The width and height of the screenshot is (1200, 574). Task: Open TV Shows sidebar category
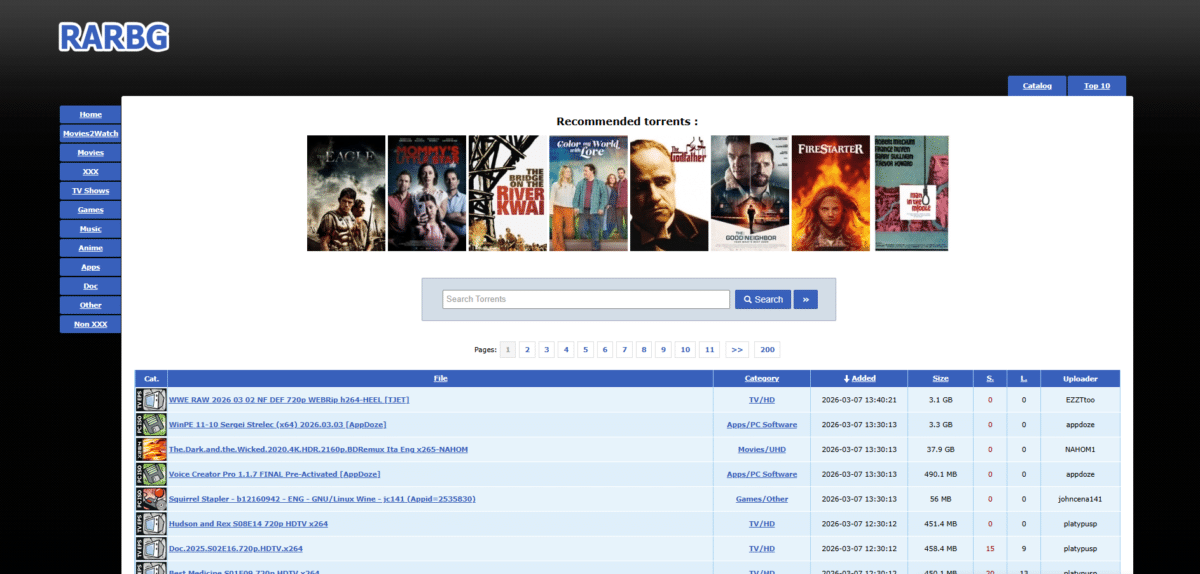[90, 191]
